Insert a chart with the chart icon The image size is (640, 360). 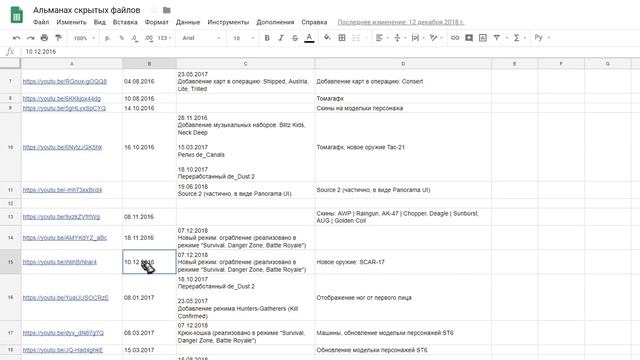pyautogui.click(x=482, y=38)
